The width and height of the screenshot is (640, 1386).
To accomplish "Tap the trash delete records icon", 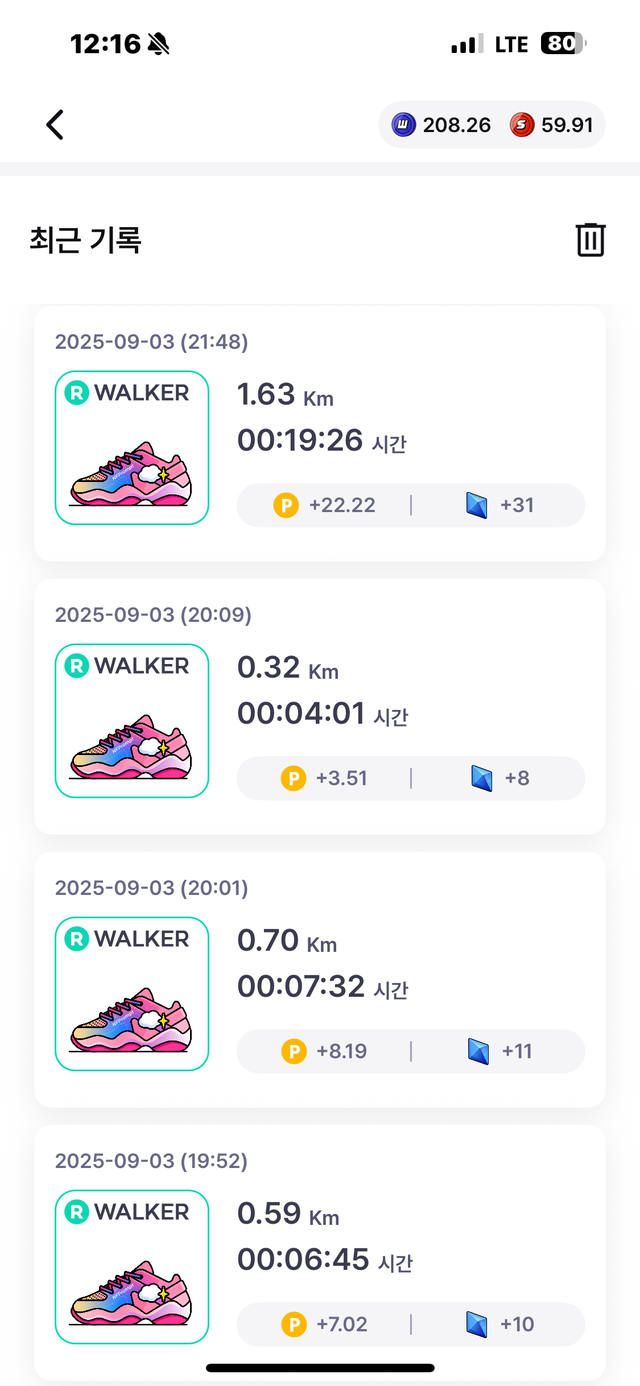I will [590, 240].
